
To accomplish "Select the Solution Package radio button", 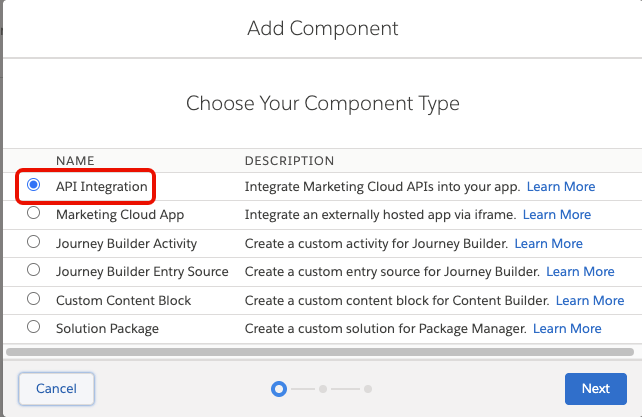I will 34,326.
